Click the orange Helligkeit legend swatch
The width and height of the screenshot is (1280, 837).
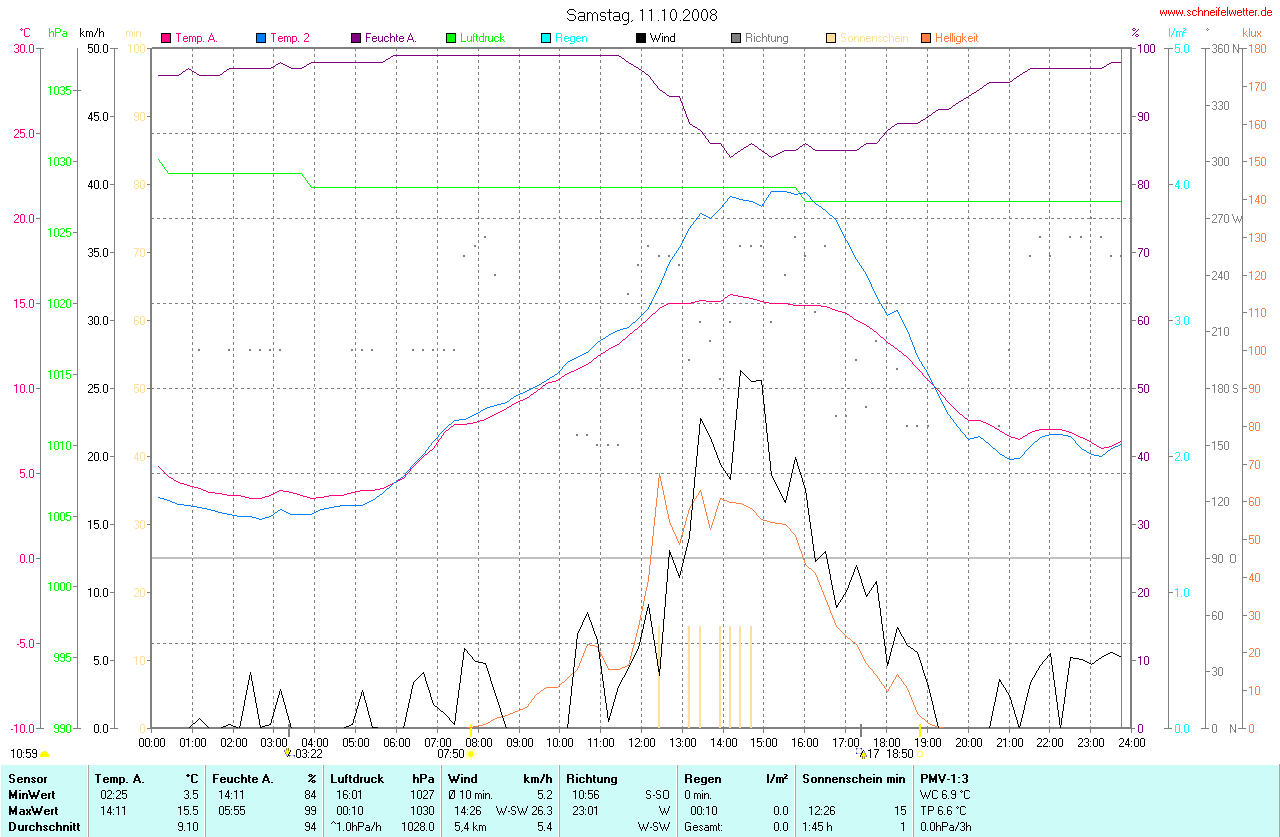point(926,38)
